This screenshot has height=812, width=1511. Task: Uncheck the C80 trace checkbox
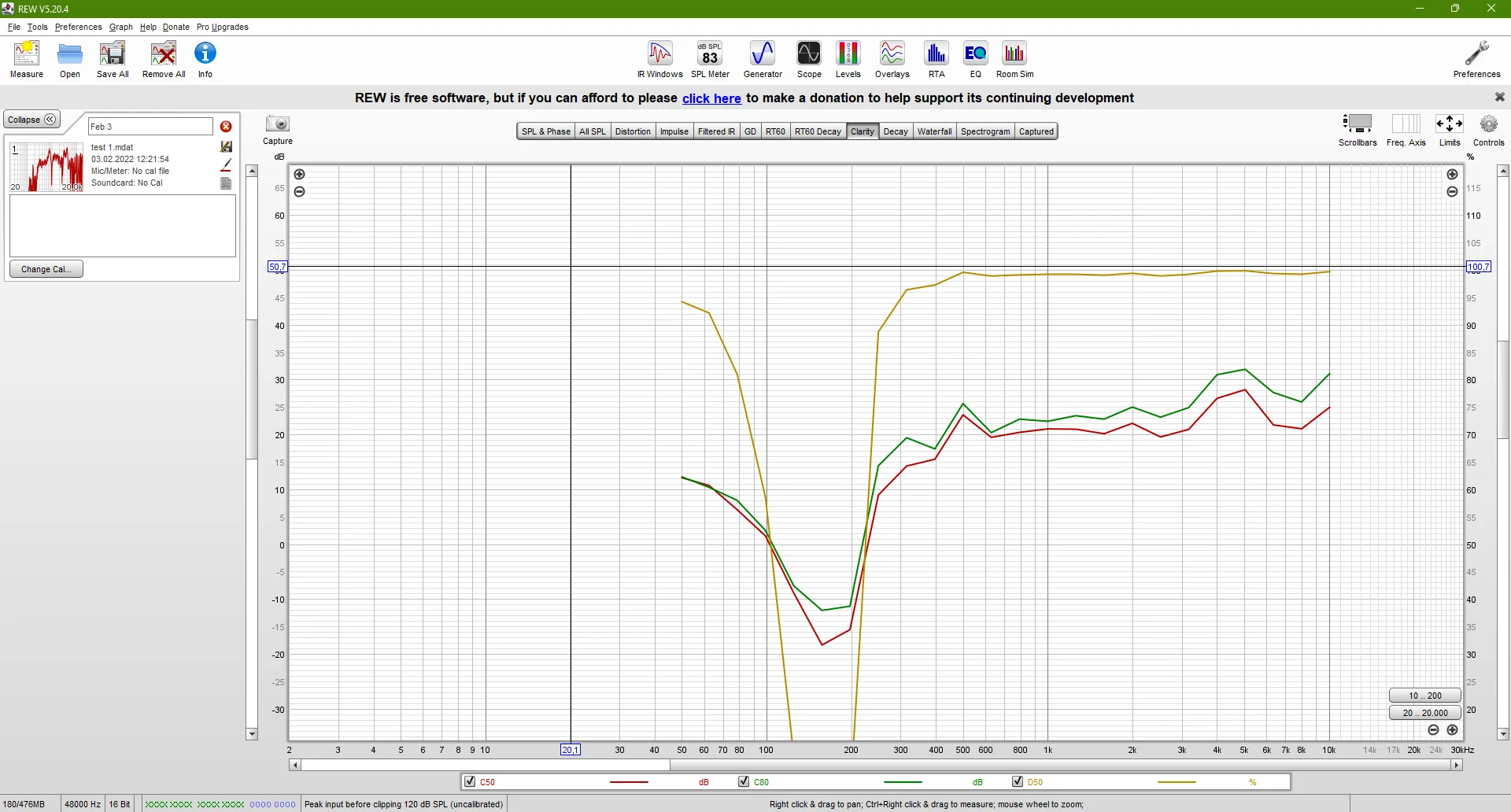tap(744, 781)
